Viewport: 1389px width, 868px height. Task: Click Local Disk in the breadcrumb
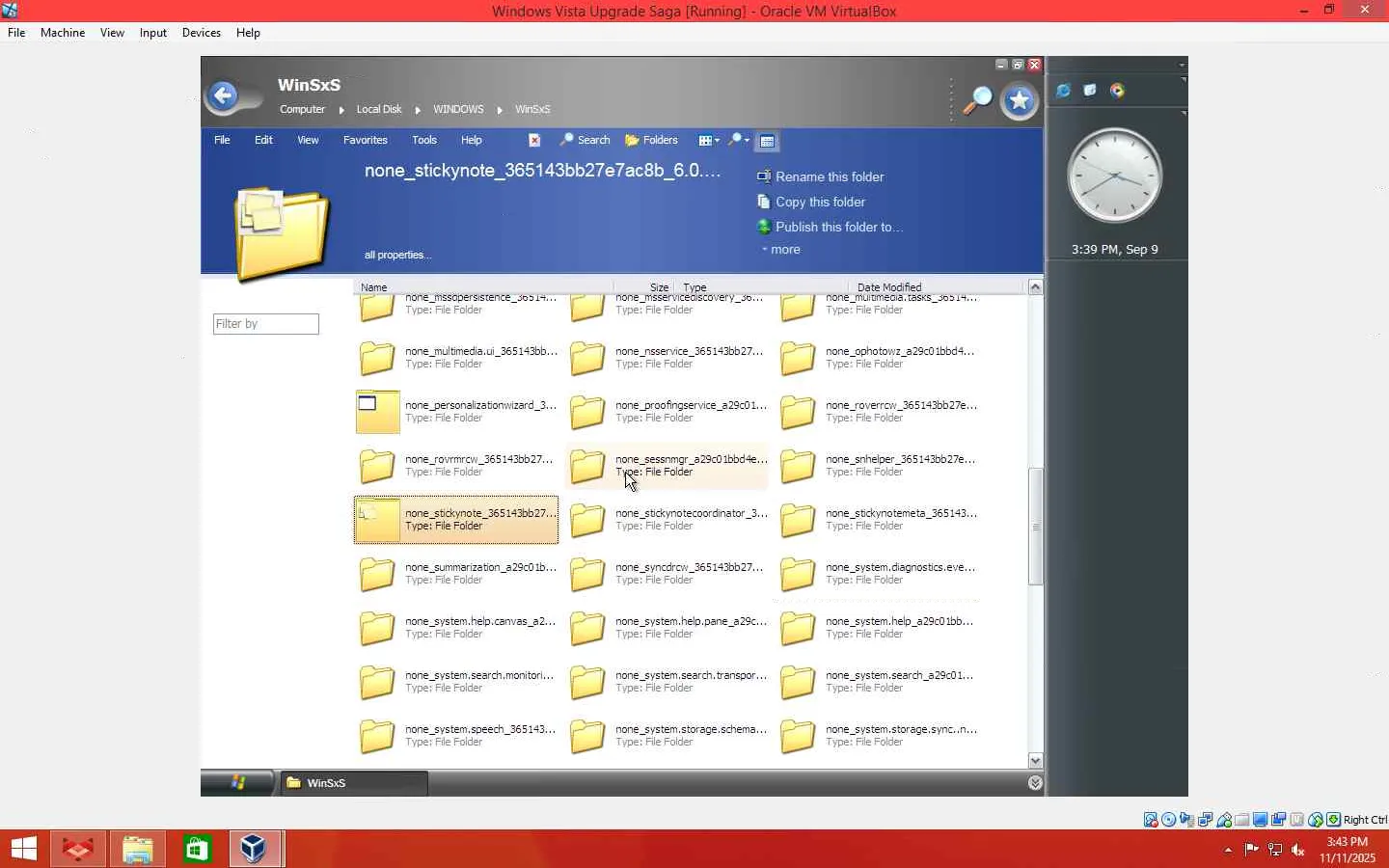(379, 109)
